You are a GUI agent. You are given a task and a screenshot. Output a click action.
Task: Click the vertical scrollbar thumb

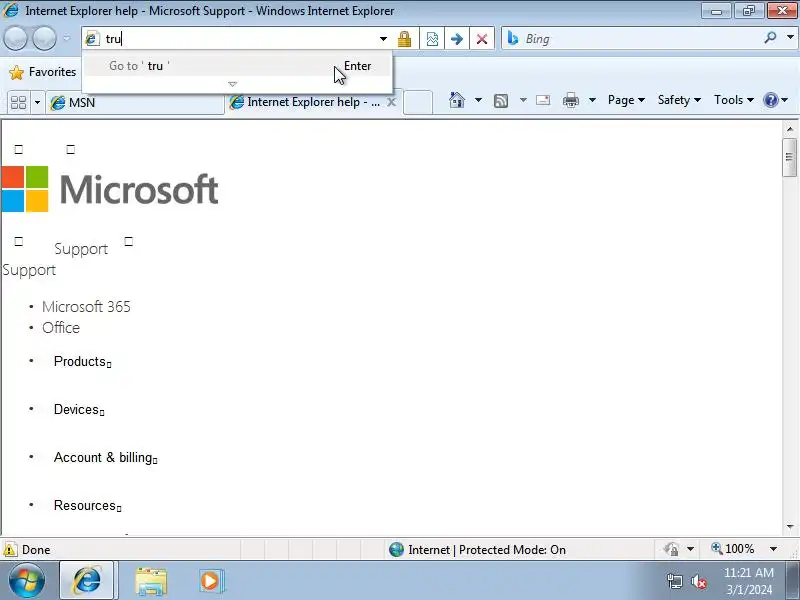click(790, 158)
